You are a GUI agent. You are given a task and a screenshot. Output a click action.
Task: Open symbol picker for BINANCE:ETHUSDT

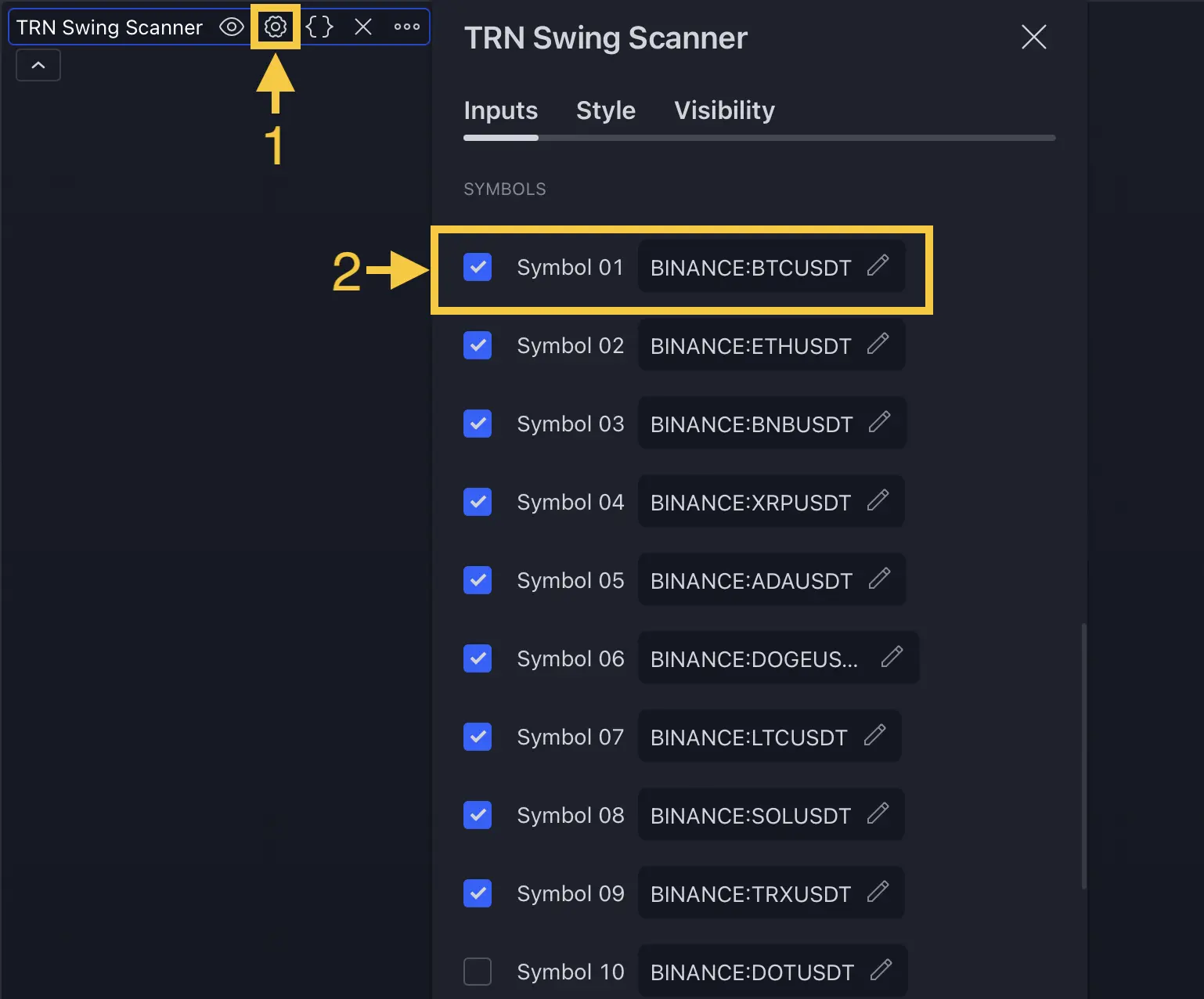tap(751, 345)
